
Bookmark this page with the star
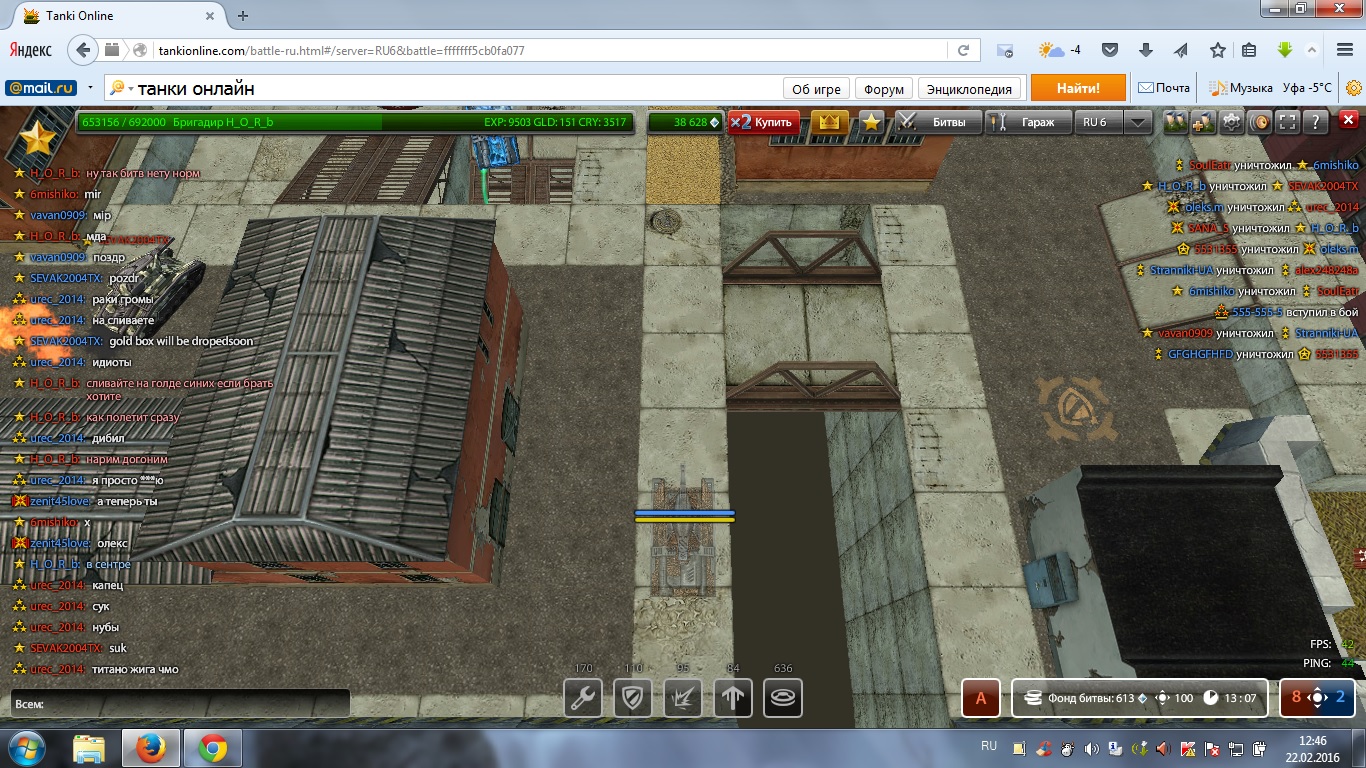pyautogui.click(x=1218, y=50)
